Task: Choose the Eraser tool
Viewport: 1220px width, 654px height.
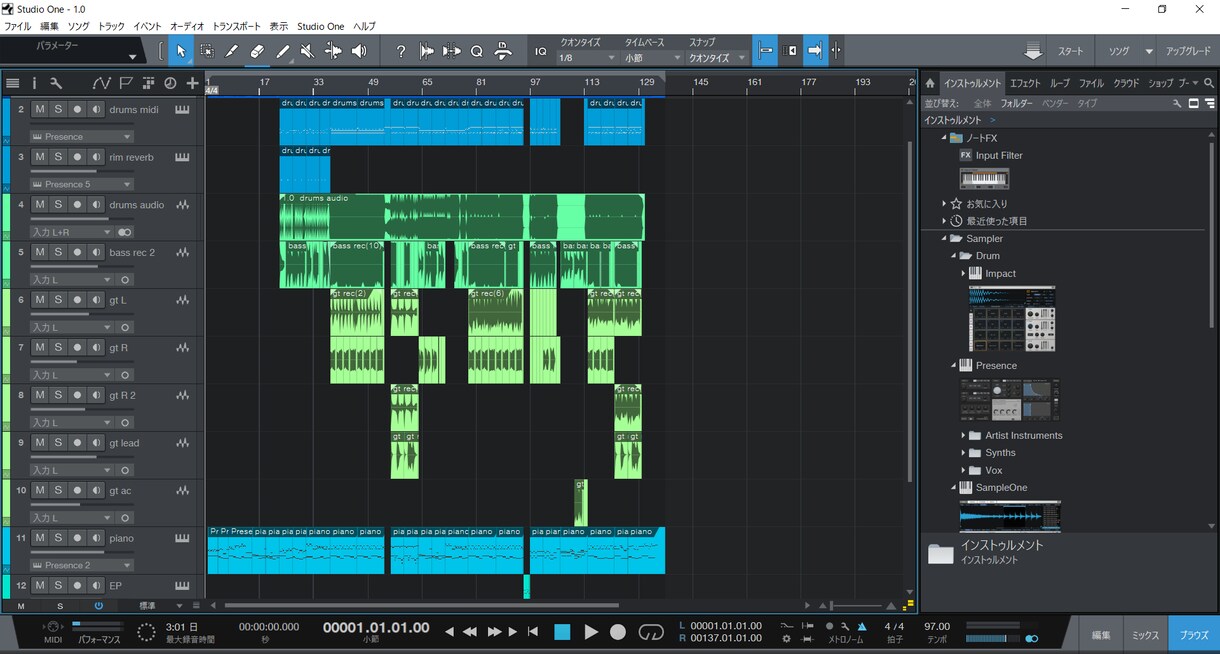Action: (x=257, y=51)
